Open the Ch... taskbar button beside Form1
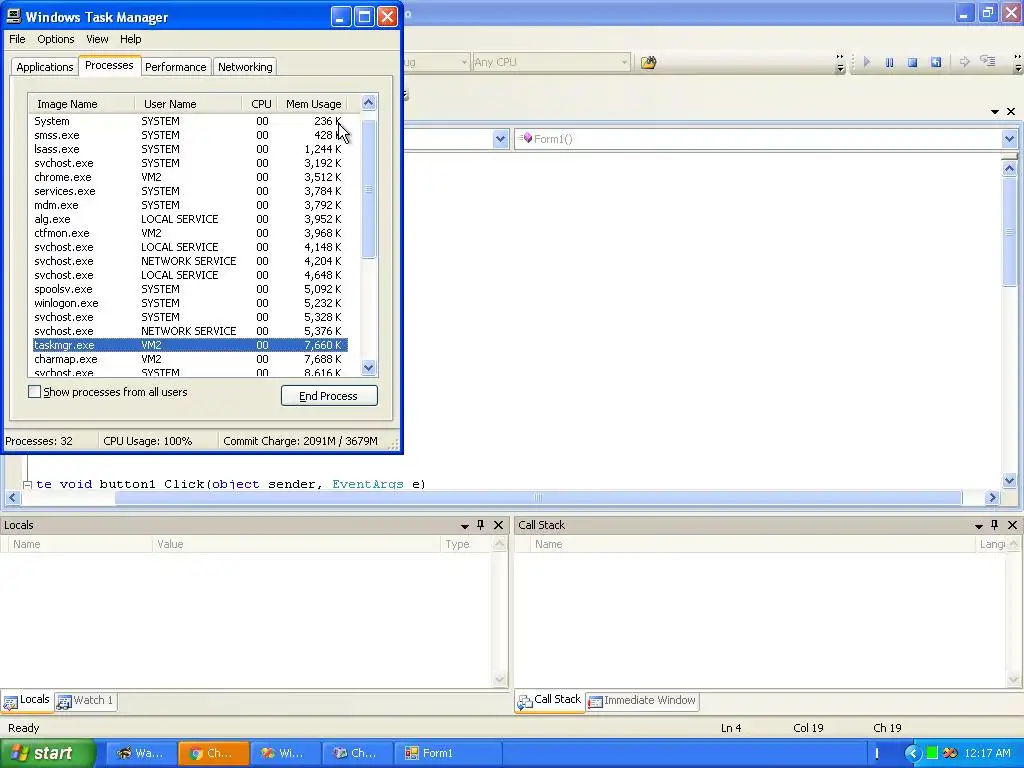This screenshot has width=1024, height=768. 358,753
